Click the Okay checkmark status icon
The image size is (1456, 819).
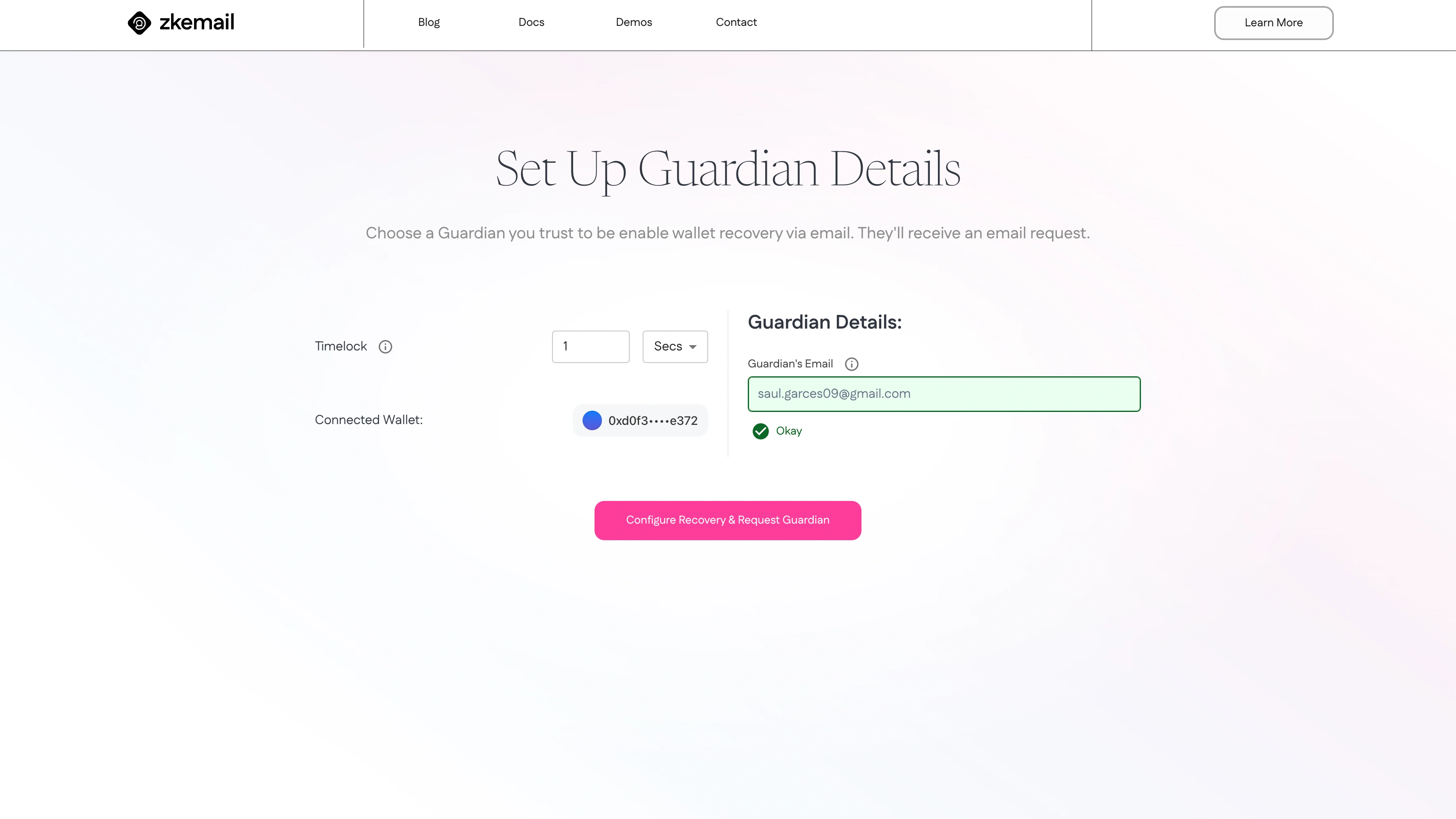[x=761, y=431]
